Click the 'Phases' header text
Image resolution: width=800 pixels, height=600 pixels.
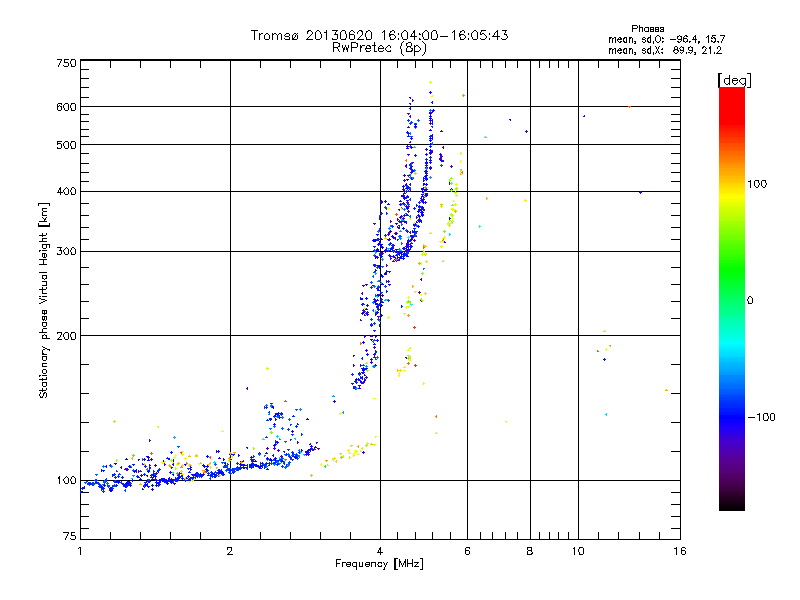647,29
